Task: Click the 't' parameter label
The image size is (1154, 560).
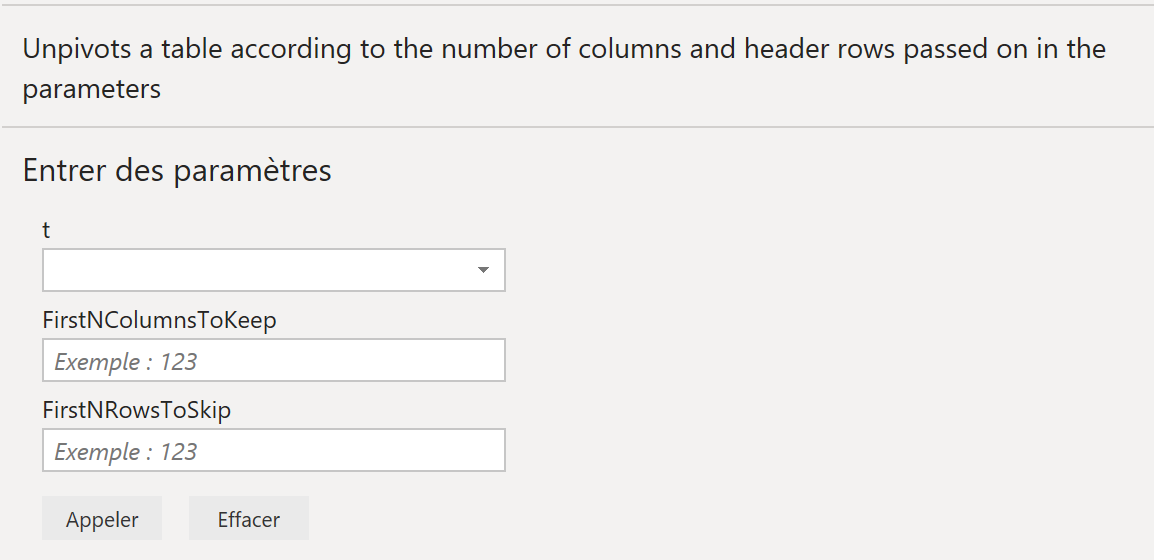Action: click(46, 230)
